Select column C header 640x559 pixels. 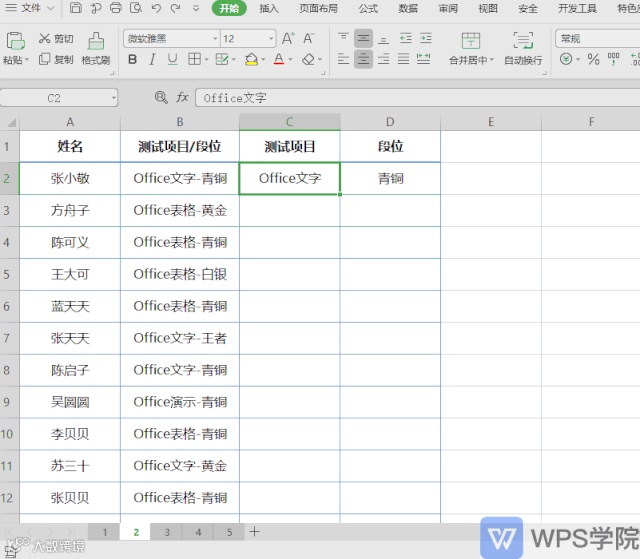pyautogui.click(x=289, y=122)
